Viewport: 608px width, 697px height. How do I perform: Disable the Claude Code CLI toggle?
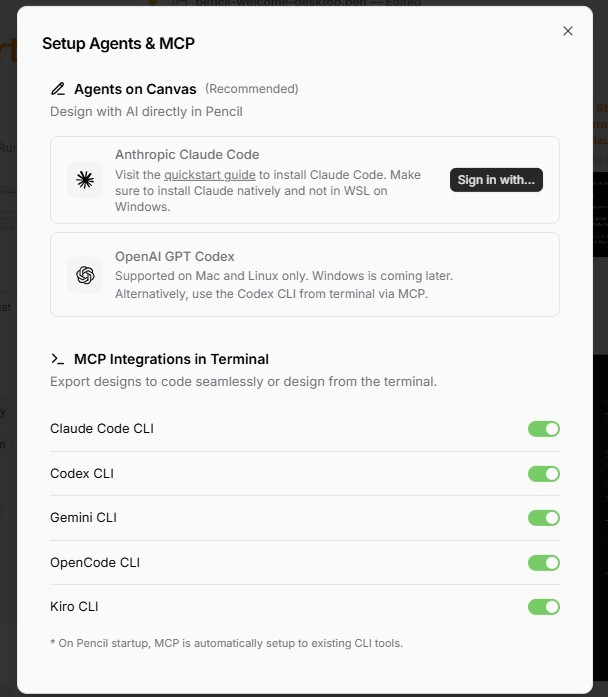544,429
